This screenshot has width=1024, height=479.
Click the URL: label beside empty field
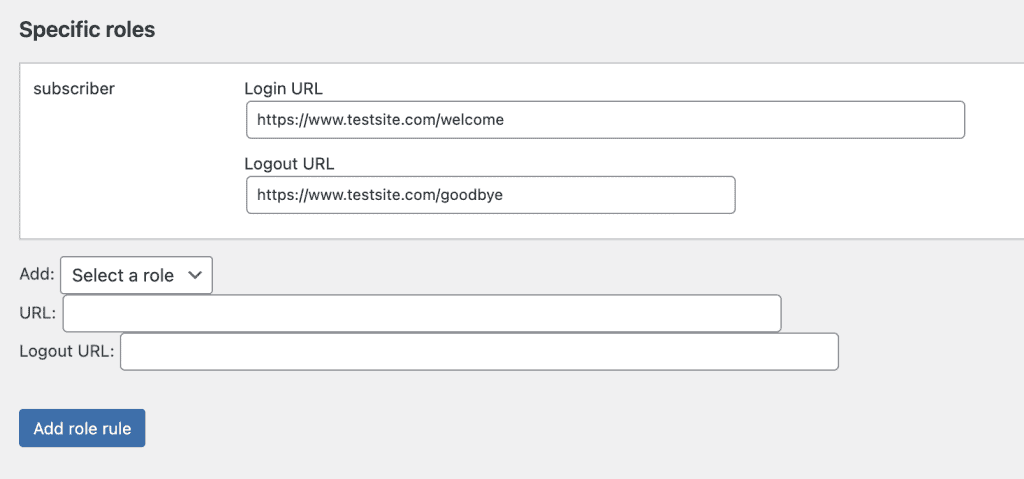click(x=38, y=313)
